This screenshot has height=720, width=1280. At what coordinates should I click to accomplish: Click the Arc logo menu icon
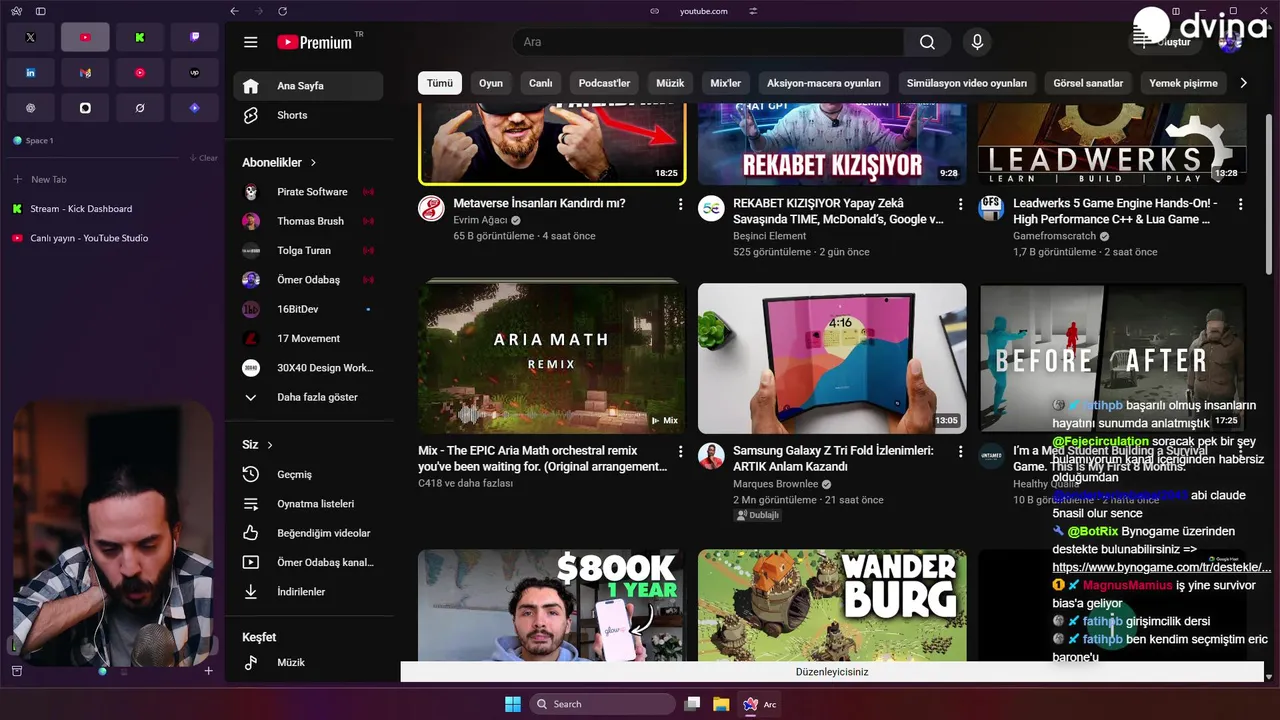(15, 11)
